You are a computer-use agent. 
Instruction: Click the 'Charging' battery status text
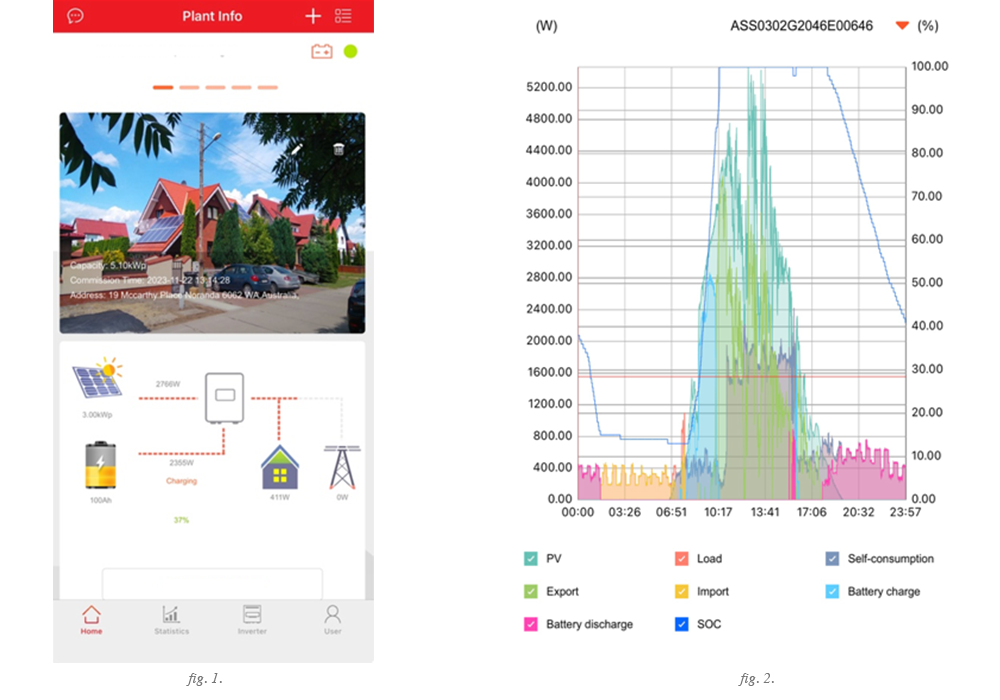click(182, 481)
